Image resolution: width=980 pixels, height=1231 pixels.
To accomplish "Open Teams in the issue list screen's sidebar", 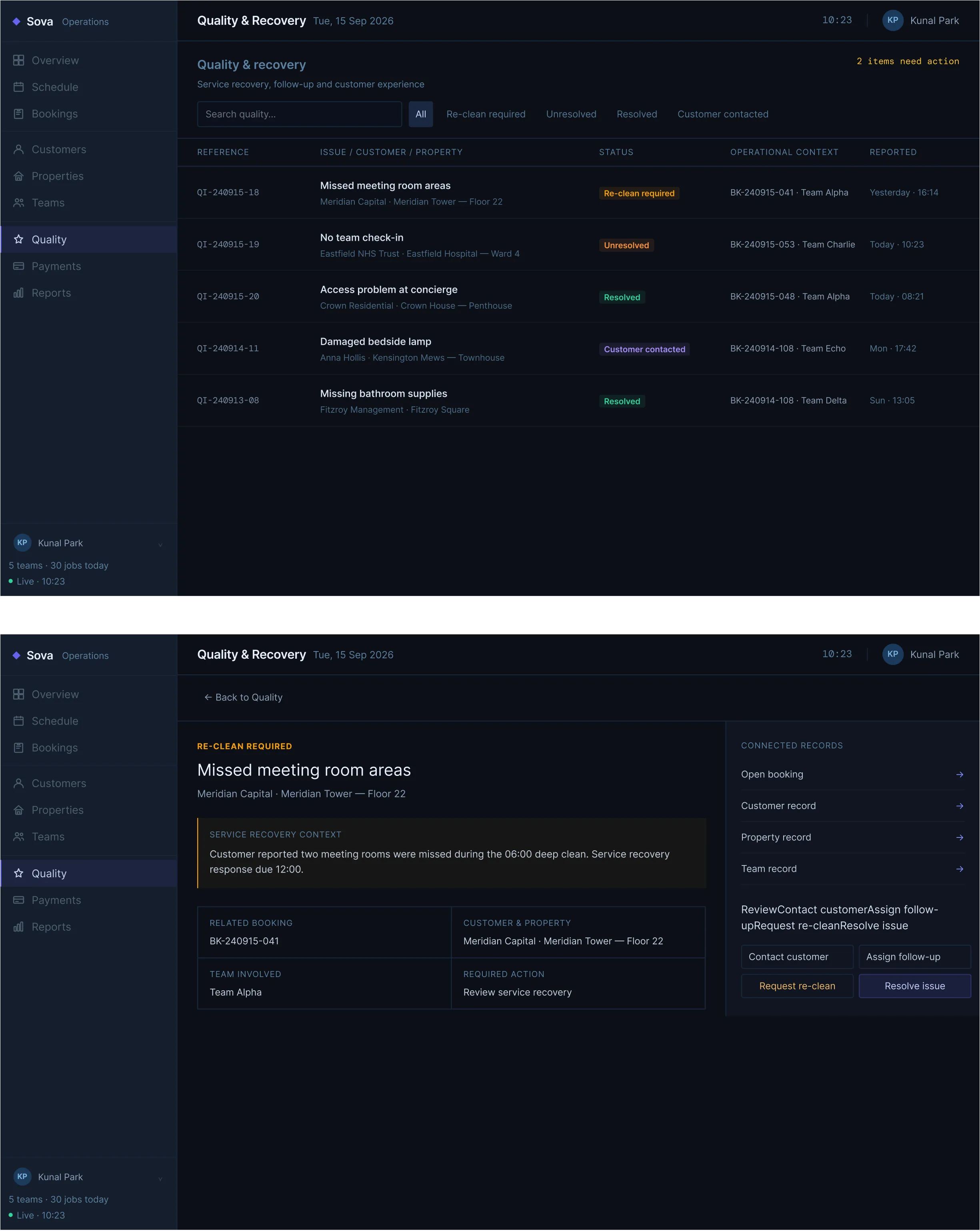I will point(88,203).
